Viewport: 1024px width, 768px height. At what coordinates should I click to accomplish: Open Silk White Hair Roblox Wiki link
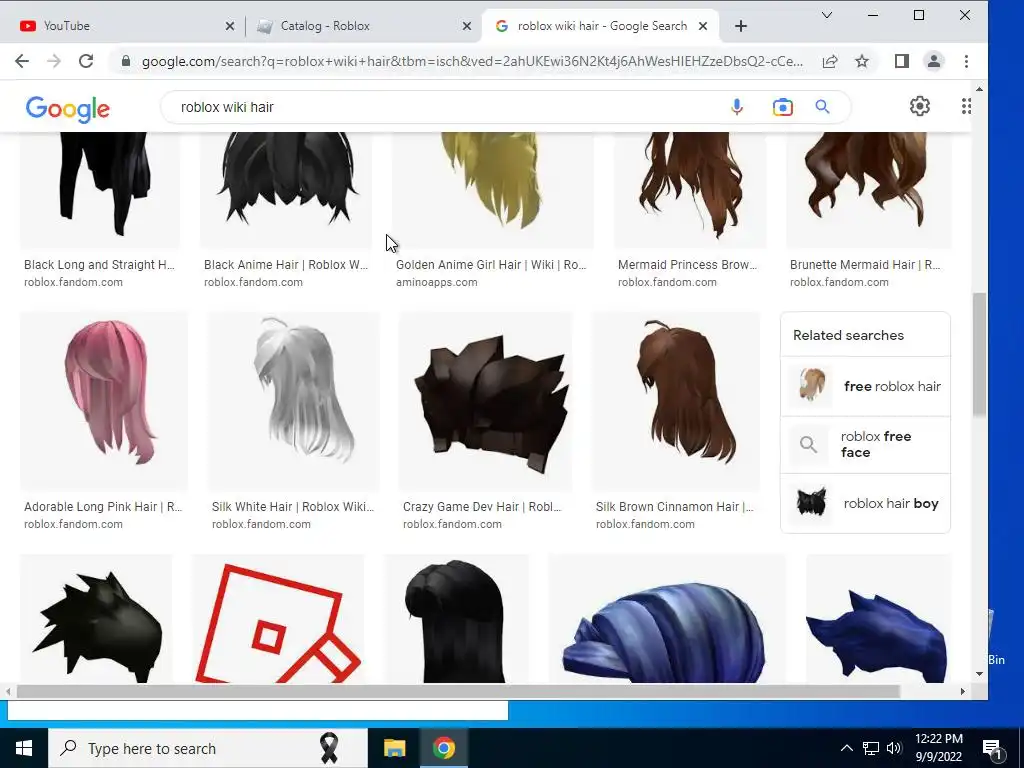(293, 507)
